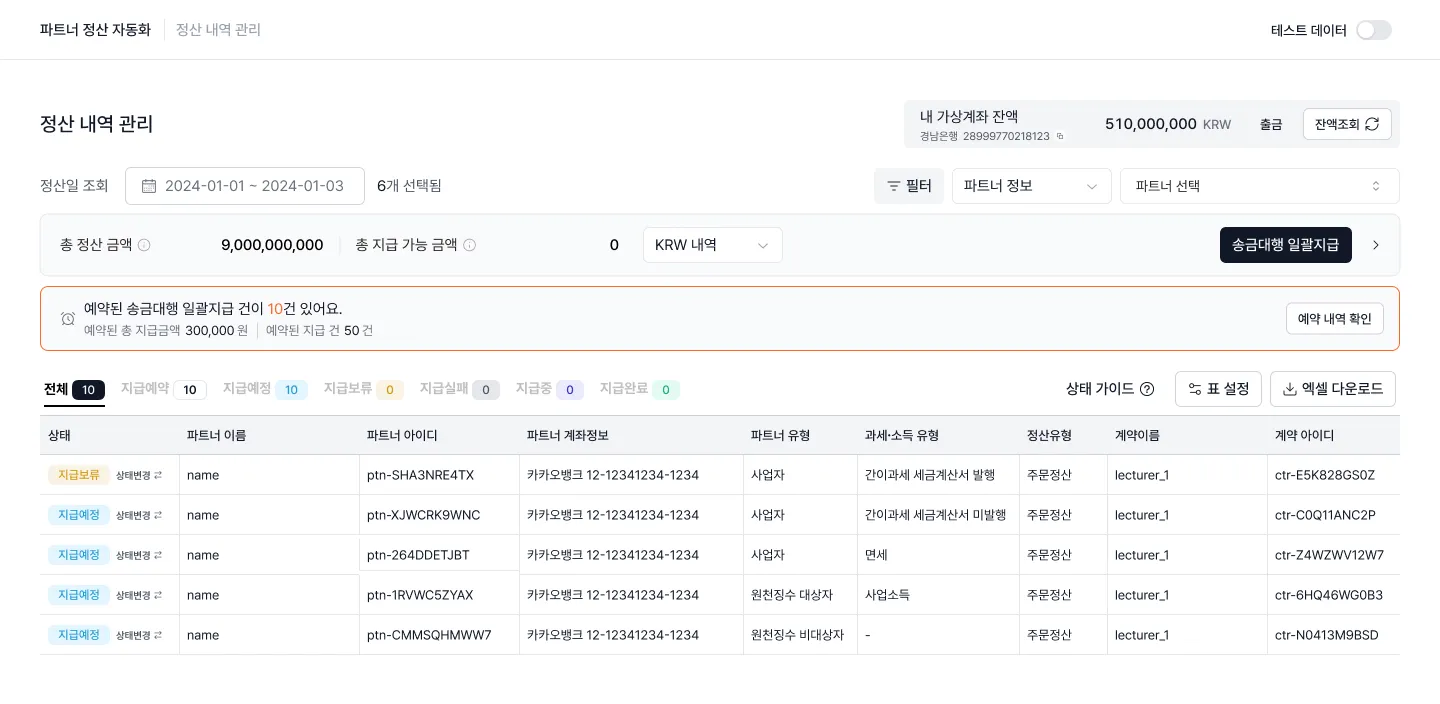Viewport: 1440px width, 704px height.
Task: Open the KRW 내역 dropdown
Action: pos(712,245)
